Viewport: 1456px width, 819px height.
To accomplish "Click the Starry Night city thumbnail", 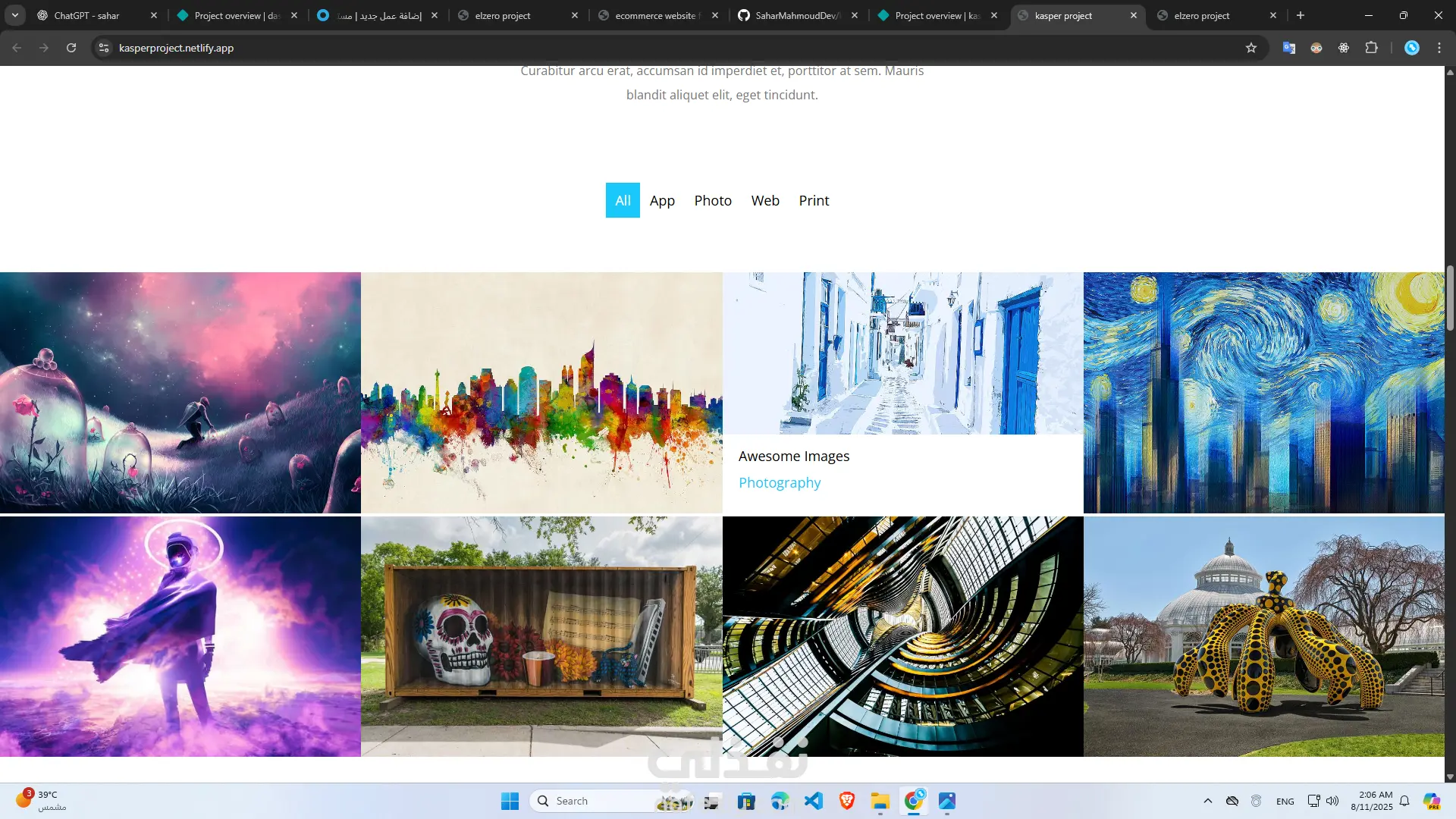I will click(x=1263, y=392).
